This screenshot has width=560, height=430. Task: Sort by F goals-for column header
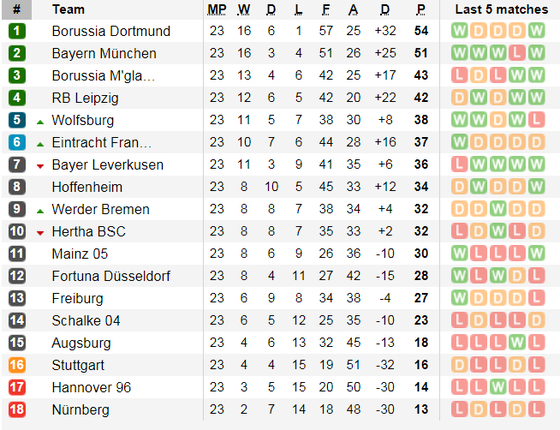pyautogui.click(x=326, y=9)
